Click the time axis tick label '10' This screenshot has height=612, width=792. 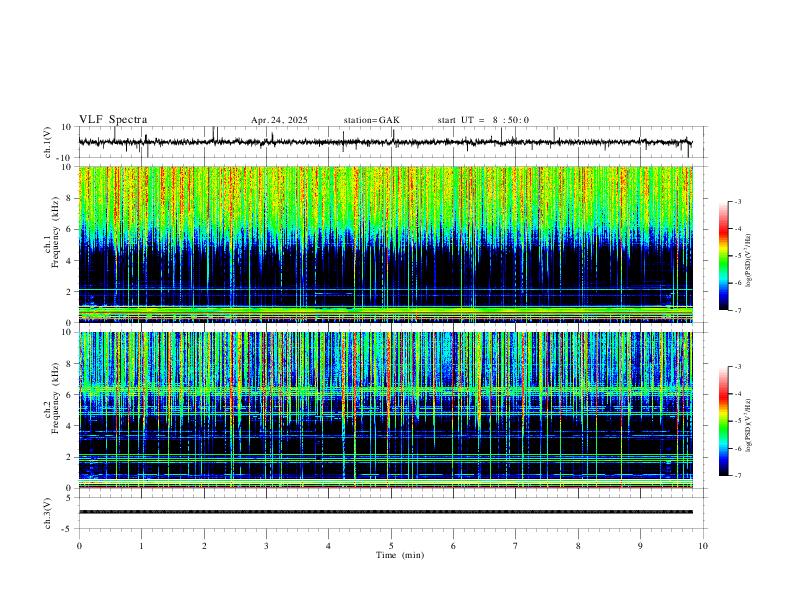click(703, 546)
